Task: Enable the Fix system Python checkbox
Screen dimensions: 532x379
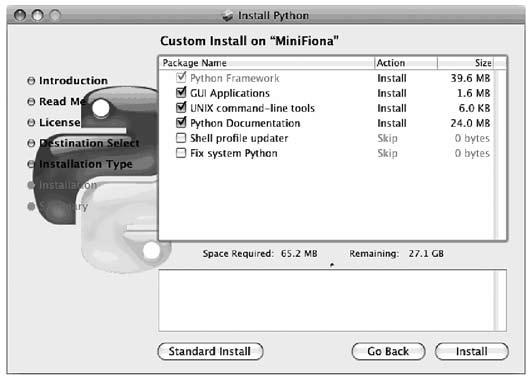Action: tap(181, 153)
